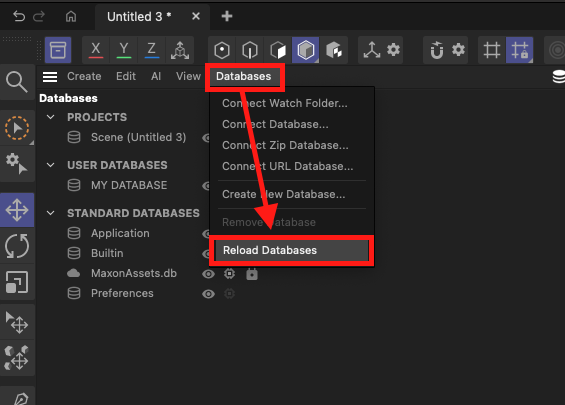
Task: Go to the Home start screen icon
Action: [71, 16]
